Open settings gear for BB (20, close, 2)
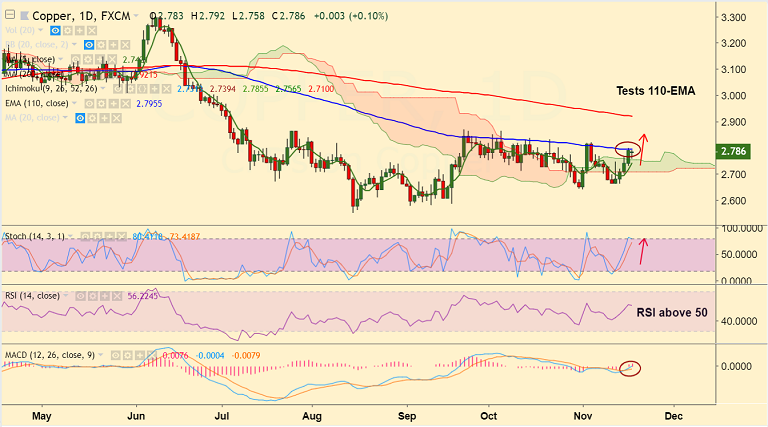Screen dimensions: 768x427 101,45
